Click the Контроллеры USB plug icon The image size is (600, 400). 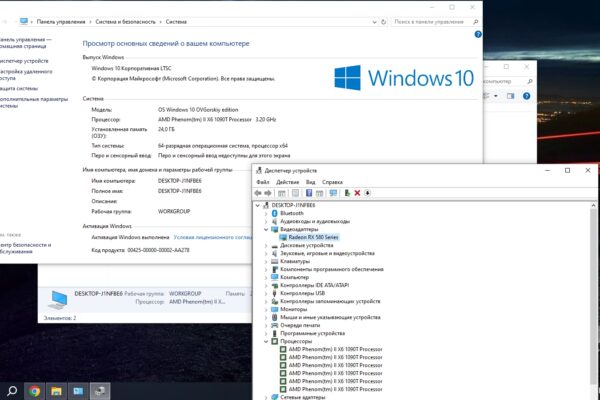(274, 293)
